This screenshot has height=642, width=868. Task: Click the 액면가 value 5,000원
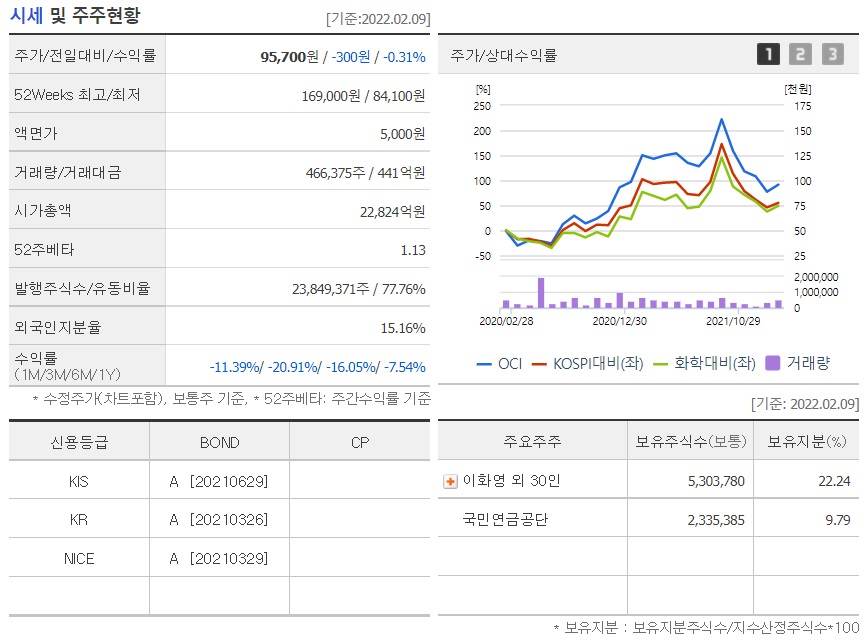tap(402, 134)
